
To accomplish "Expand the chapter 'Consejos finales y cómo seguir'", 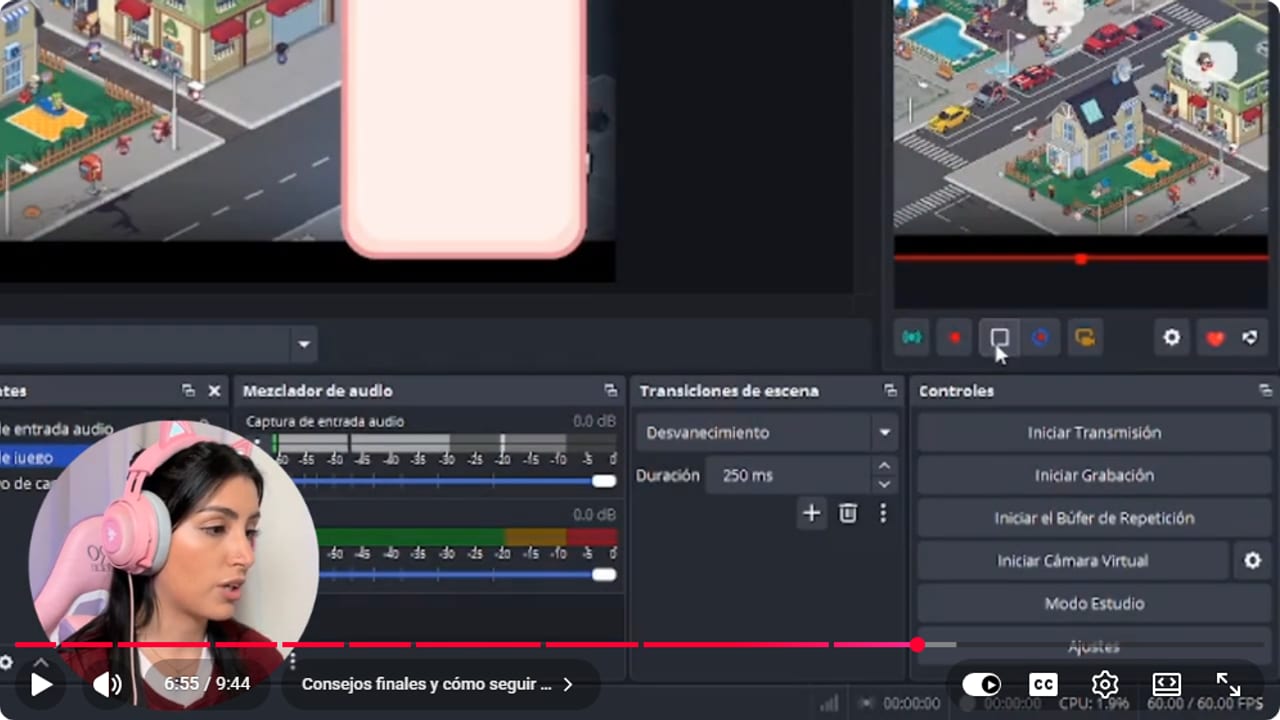I will [x=438, y=685].
